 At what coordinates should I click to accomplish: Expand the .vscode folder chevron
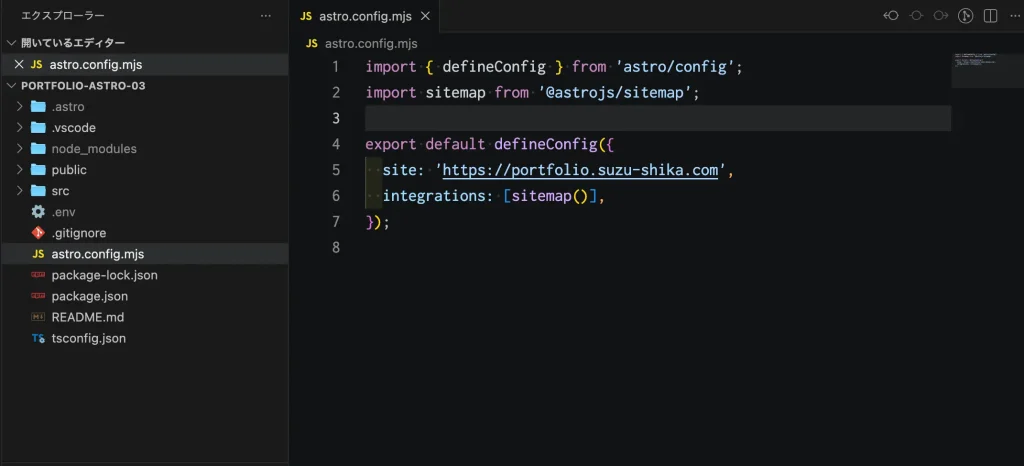pyautogui.click(x=20, y=127)
